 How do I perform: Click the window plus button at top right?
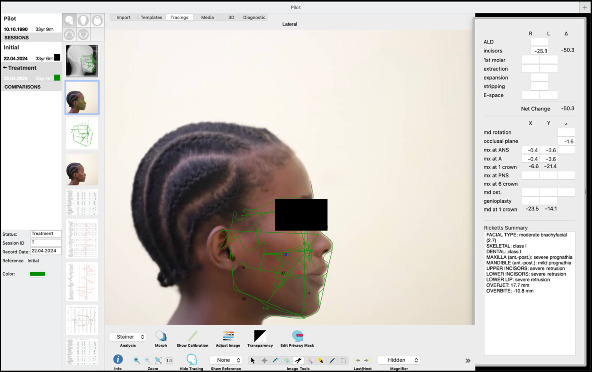(584, 7)
